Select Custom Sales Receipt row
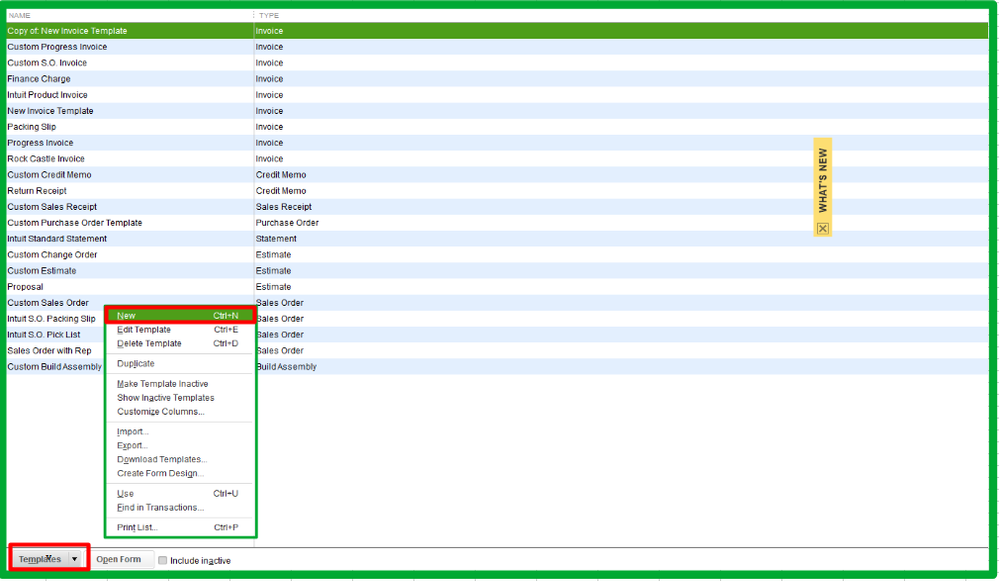 [497, 206]
